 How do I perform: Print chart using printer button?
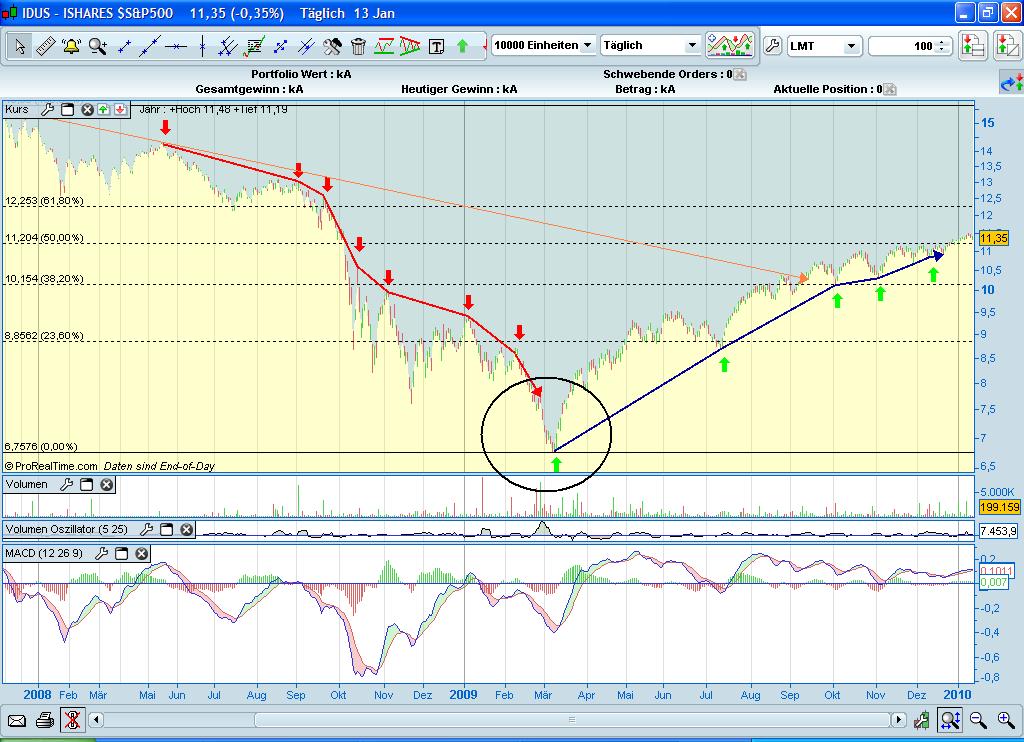click(x=44, y=719)
